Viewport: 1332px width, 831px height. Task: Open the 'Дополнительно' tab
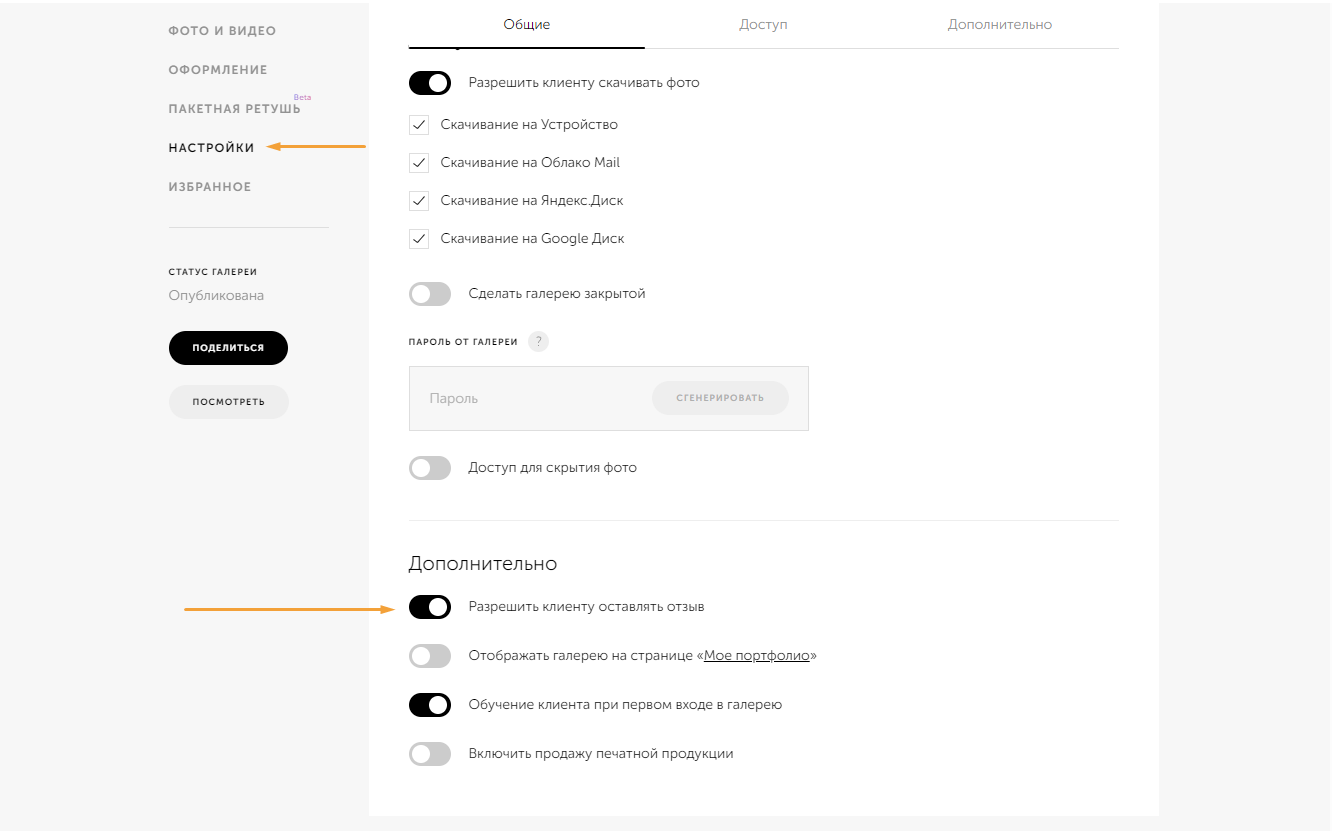(x=1000, y=24)
